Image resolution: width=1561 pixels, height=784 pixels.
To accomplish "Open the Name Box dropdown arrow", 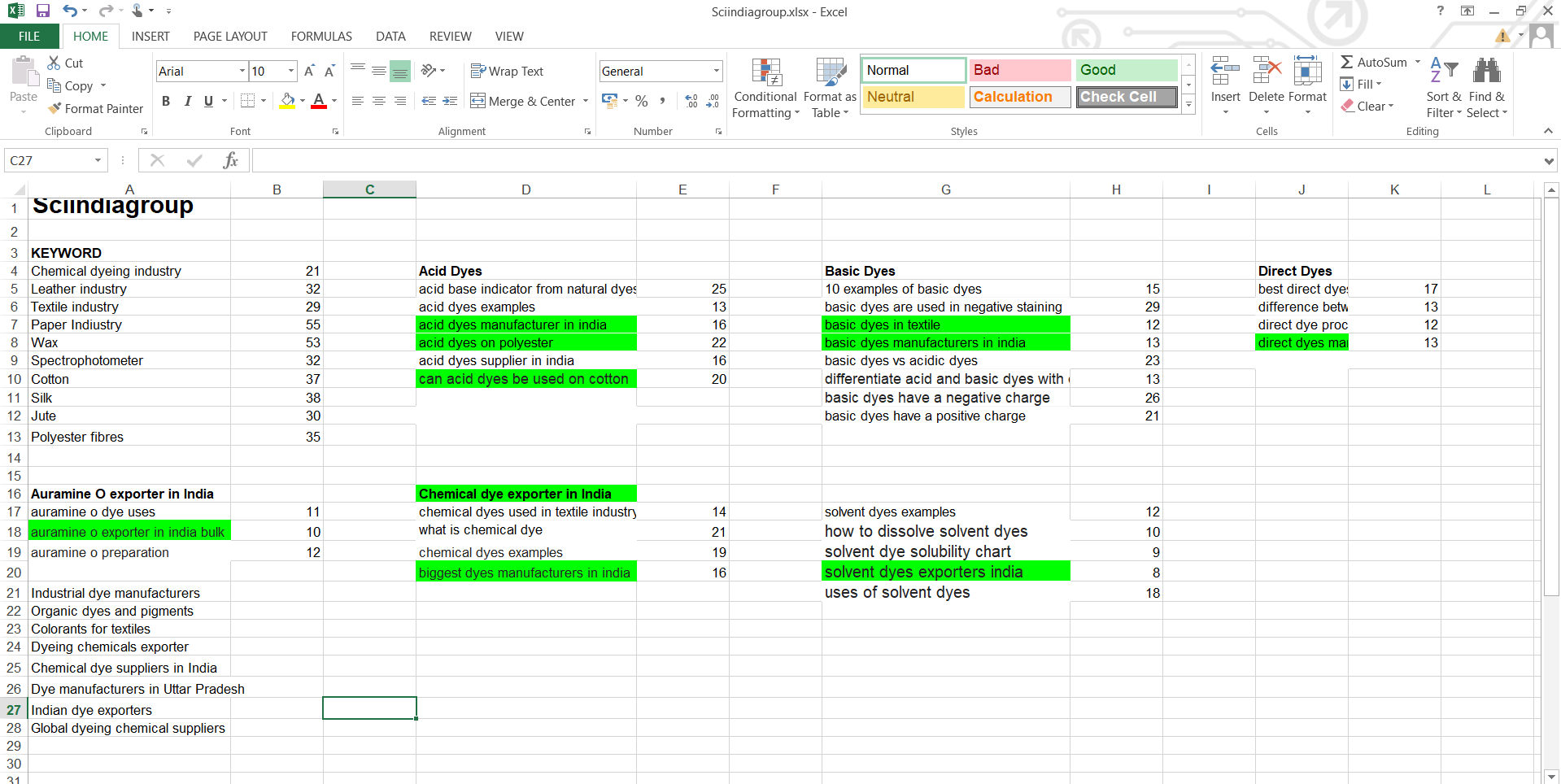I will [98, 160].
